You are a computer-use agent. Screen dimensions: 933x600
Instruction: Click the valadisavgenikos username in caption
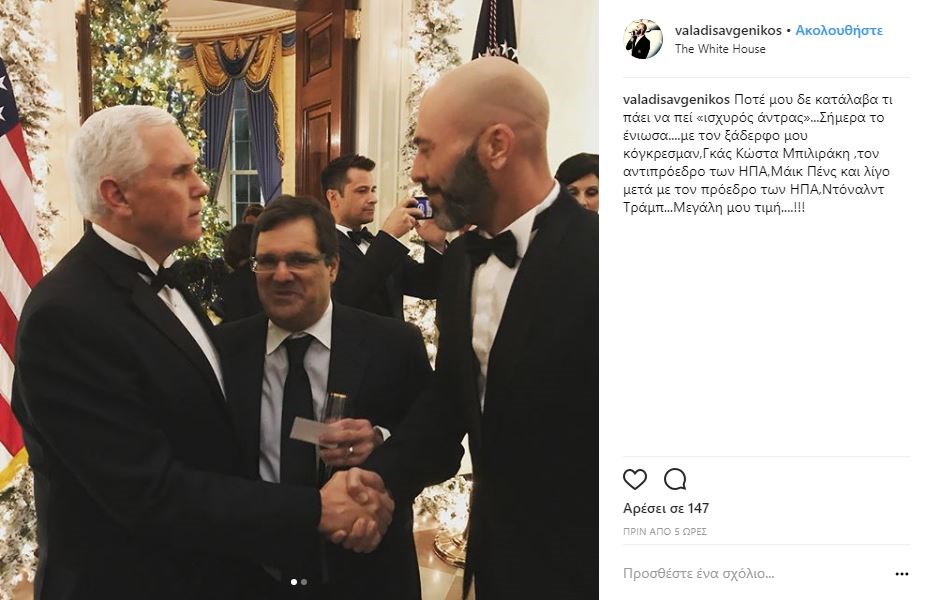(676, 99)
